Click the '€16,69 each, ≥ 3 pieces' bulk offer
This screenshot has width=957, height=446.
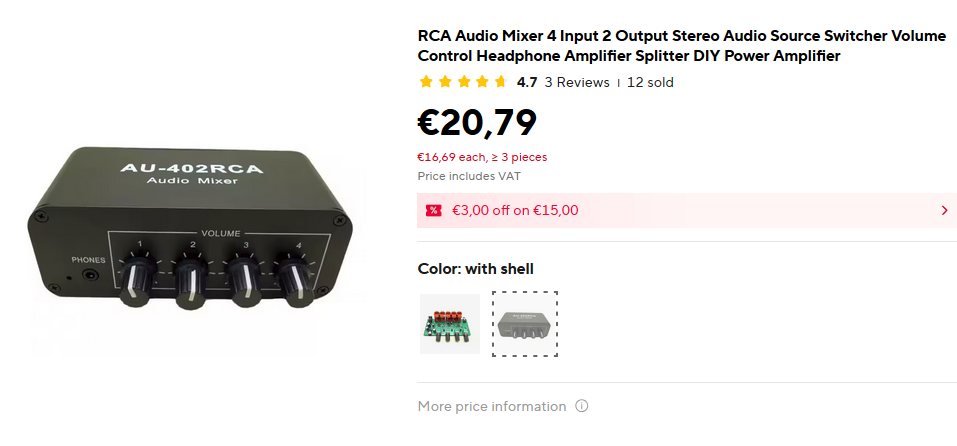[482, 157]
